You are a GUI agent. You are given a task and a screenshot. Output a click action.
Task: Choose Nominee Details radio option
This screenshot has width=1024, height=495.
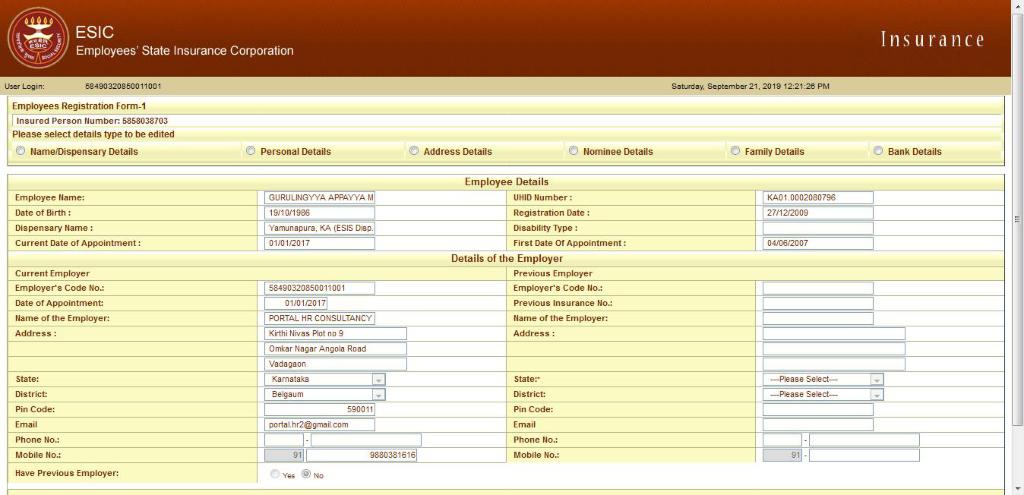pos(573,151)
